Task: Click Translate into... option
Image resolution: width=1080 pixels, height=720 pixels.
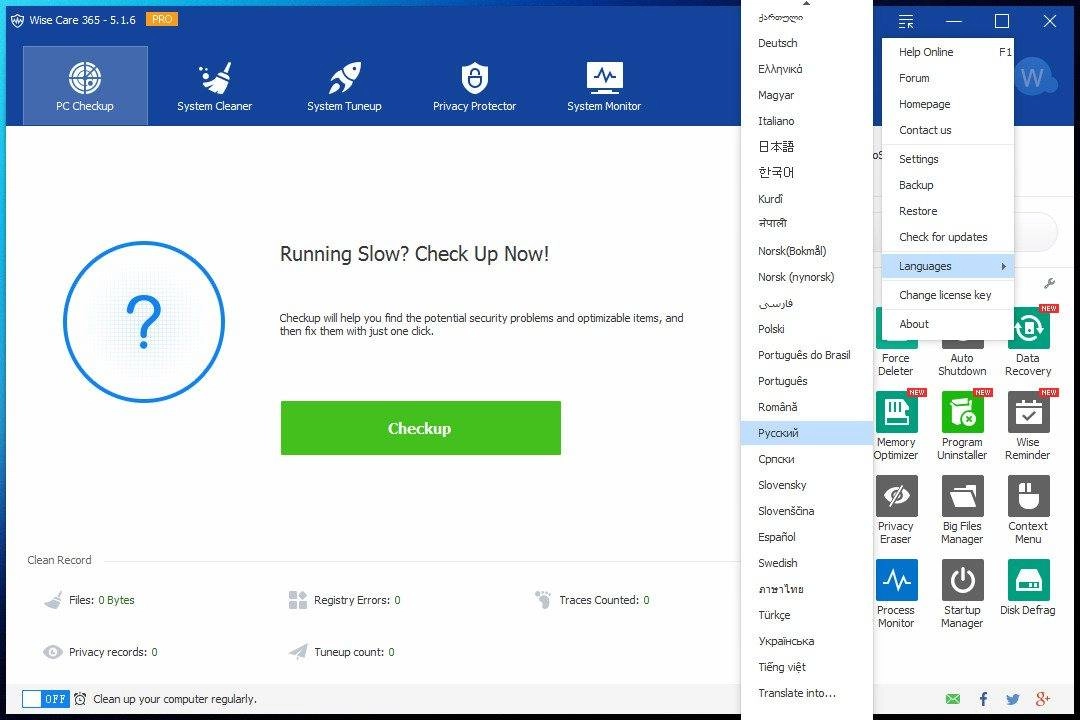Action: [x=807, y=693]
